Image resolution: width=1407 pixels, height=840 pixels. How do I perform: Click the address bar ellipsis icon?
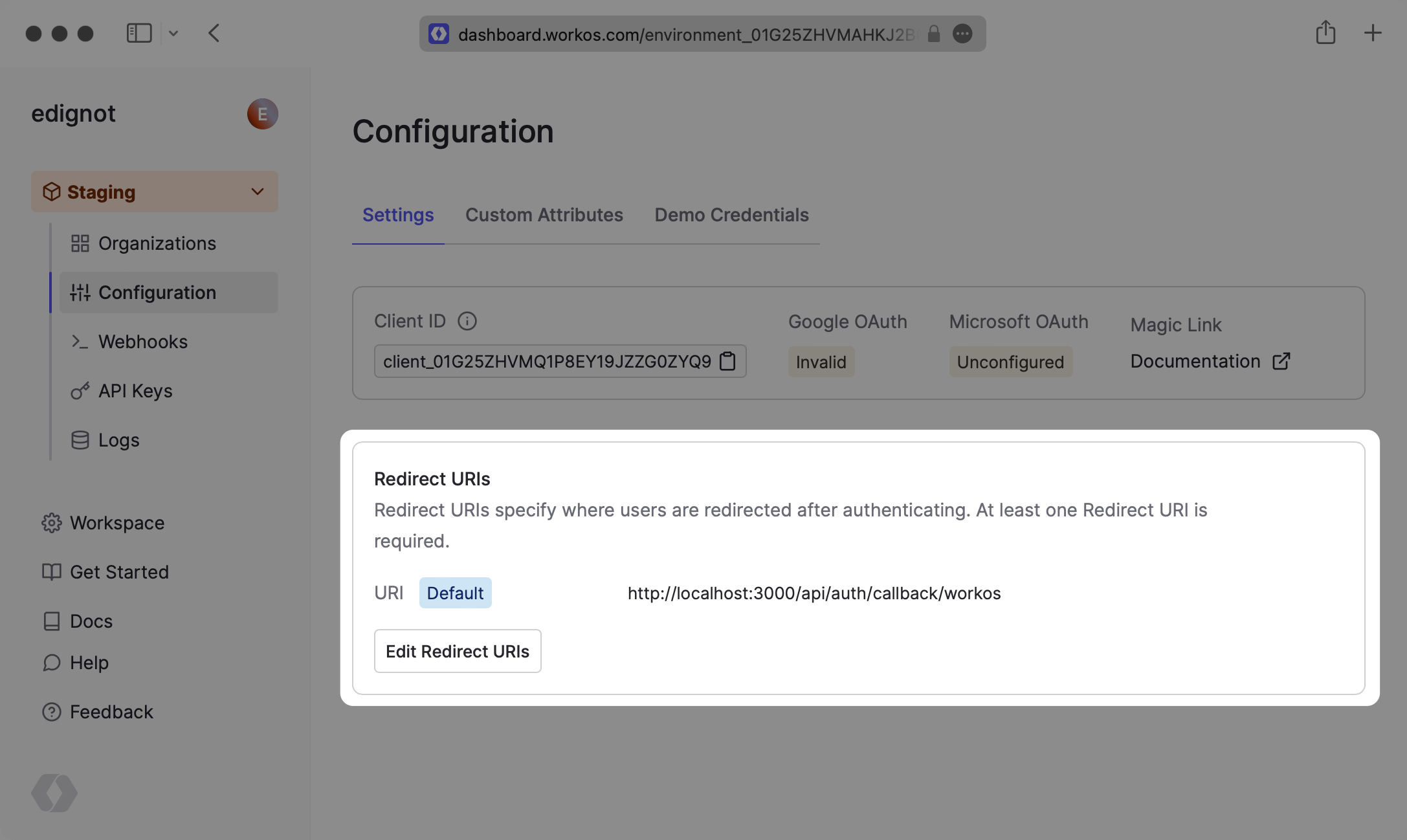[962, 34]
